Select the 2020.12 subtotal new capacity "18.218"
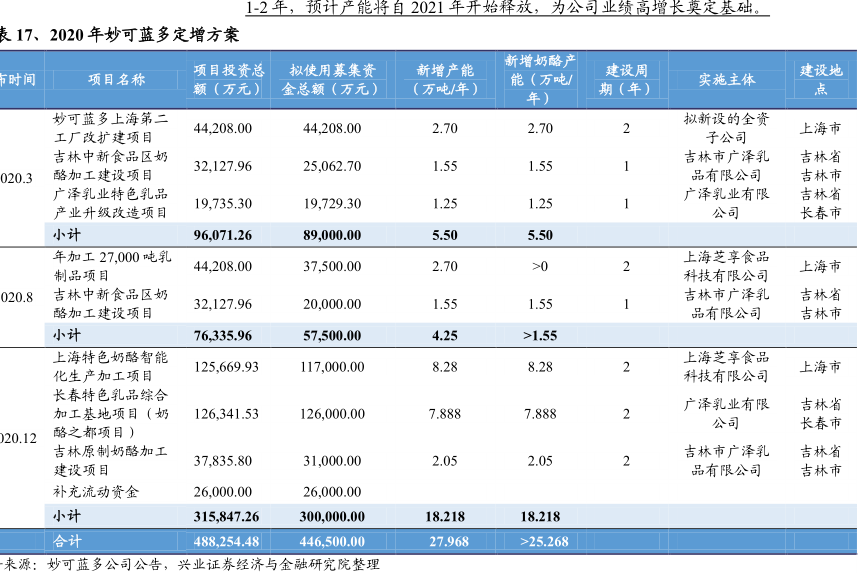 (445, 516)
